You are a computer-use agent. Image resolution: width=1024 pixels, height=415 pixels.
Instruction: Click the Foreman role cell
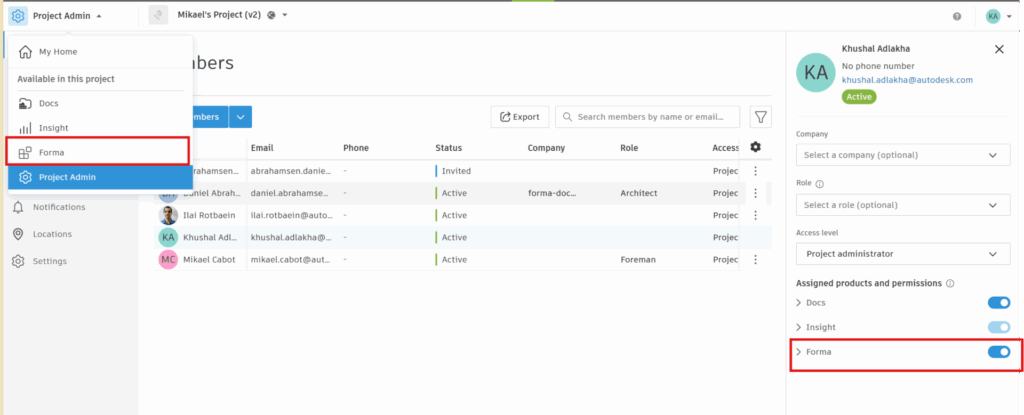(x=638, y=259)
